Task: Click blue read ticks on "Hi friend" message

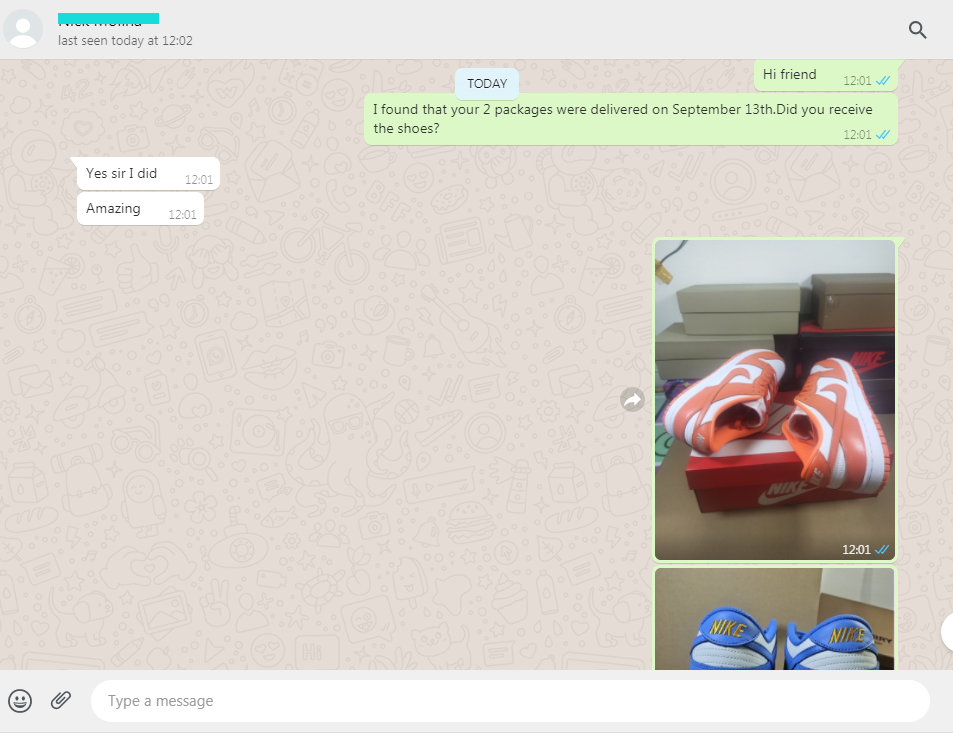Action: click(x=883, y=81)
